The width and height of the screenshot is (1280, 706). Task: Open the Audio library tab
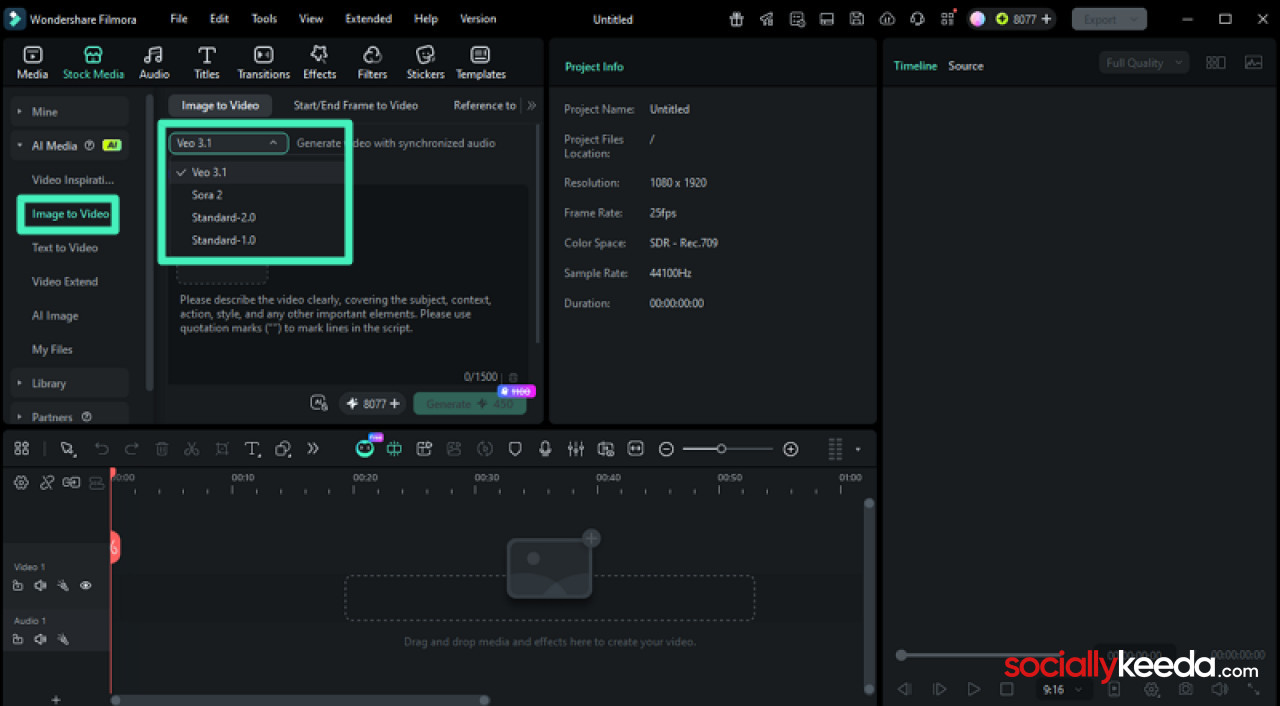(153, 62)
